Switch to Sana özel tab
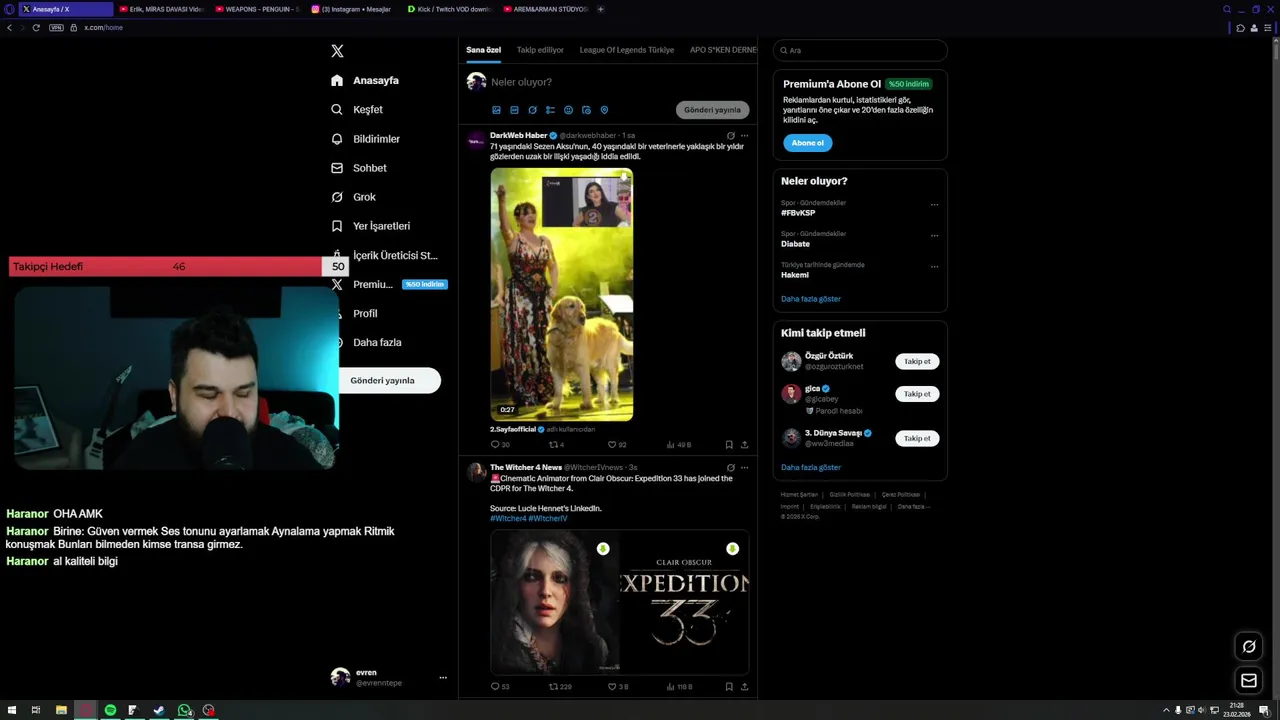Image resolution: width=1280 pixels, height=720 pixels. click(483, 50)
